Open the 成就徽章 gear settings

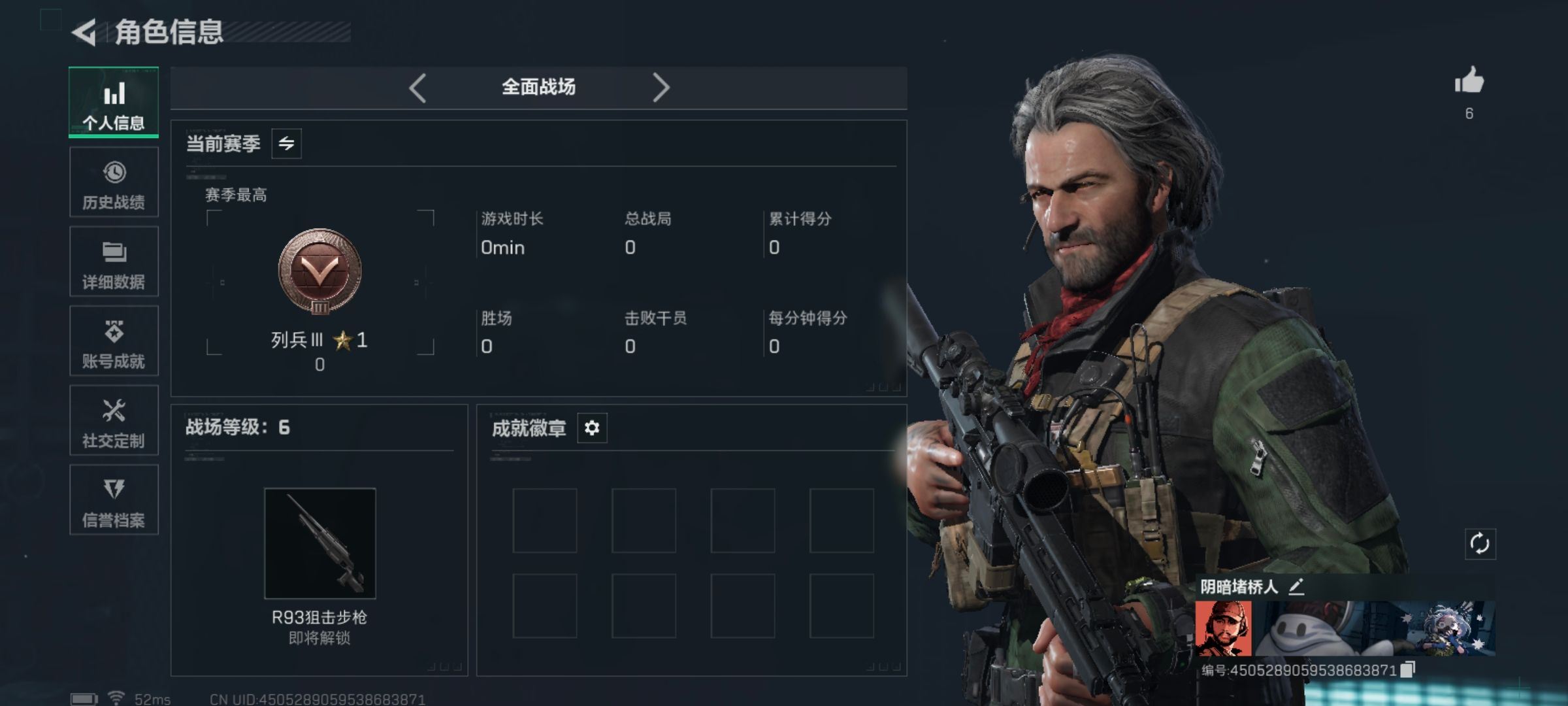click(592, 428)
